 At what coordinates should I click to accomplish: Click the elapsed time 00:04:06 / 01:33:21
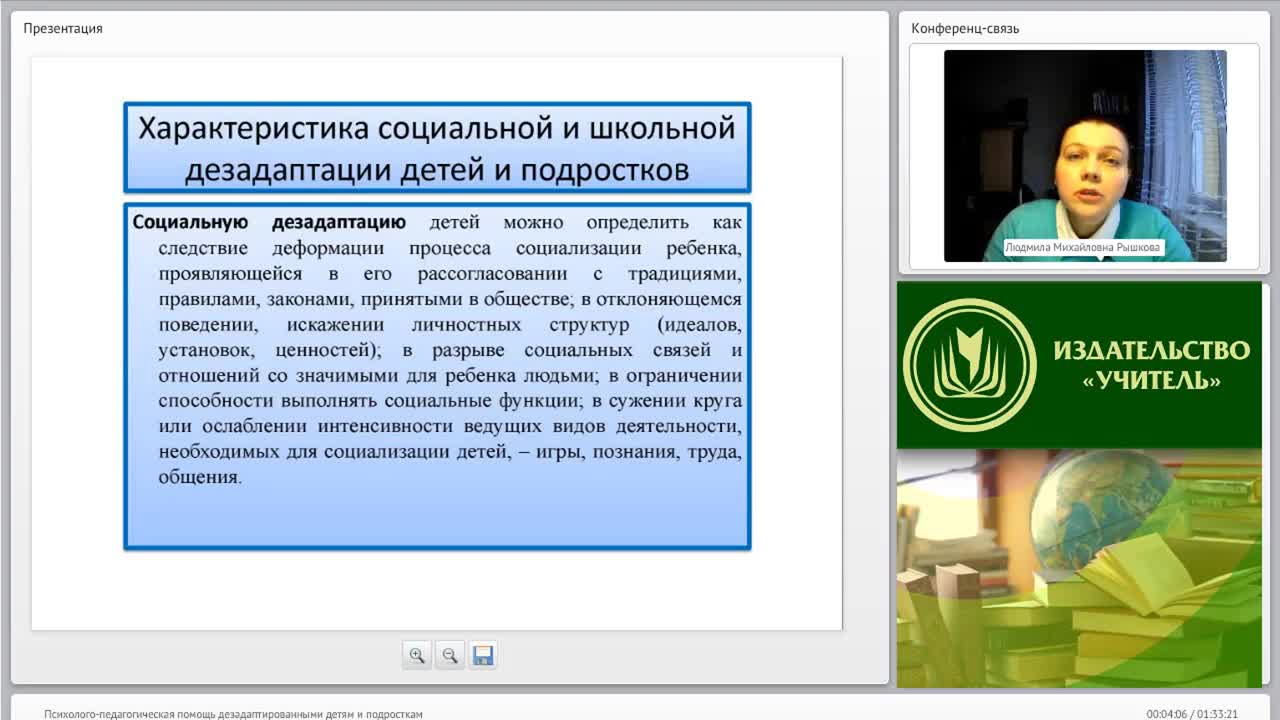pos(1192,714)
